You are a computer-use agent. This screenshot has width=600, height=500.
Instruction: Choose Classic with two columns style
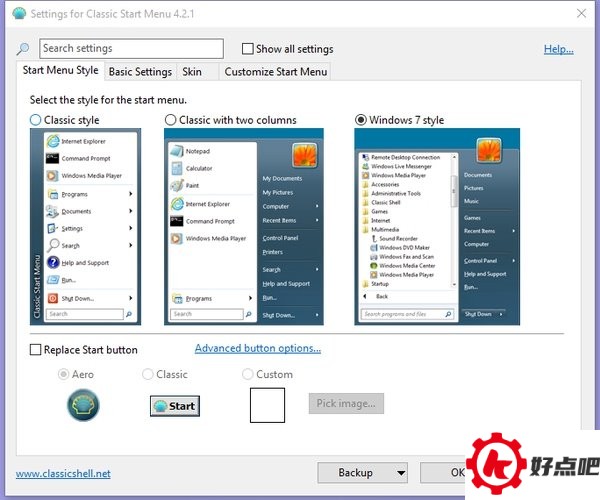pos(171,120)
